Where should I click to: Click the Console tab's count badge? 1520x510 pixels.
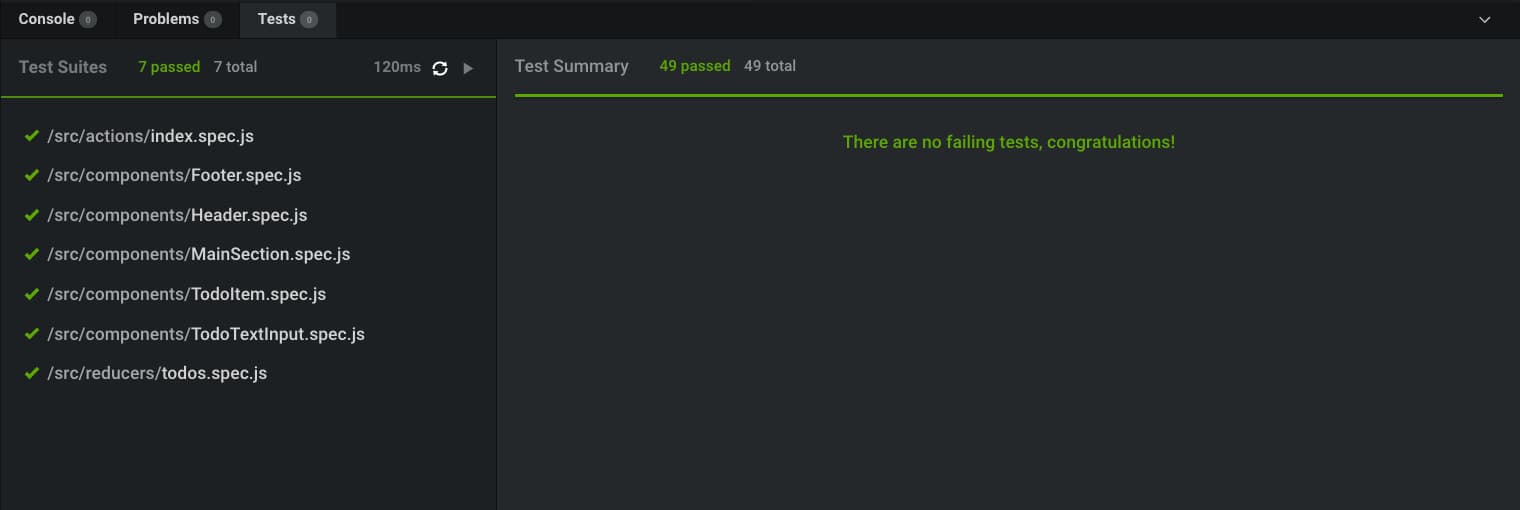(x=88, y=20)
